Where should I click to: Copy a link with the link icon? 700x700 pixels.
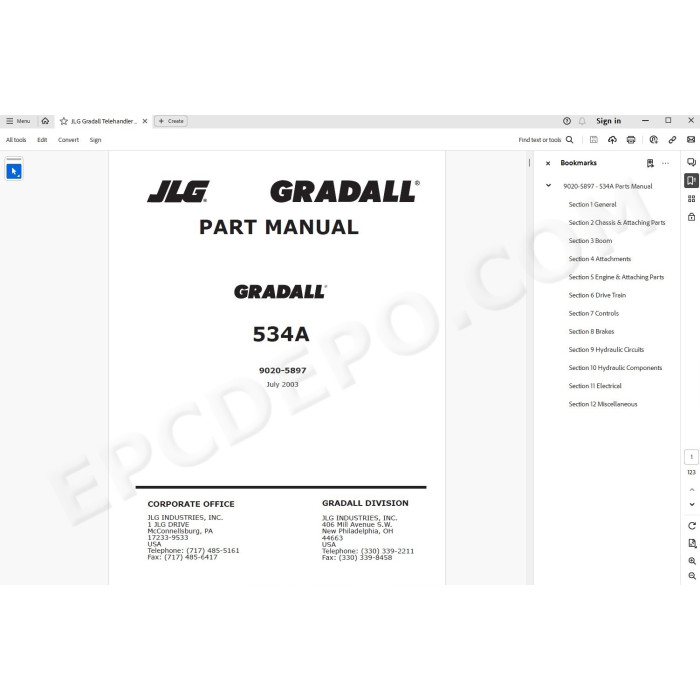672,140
